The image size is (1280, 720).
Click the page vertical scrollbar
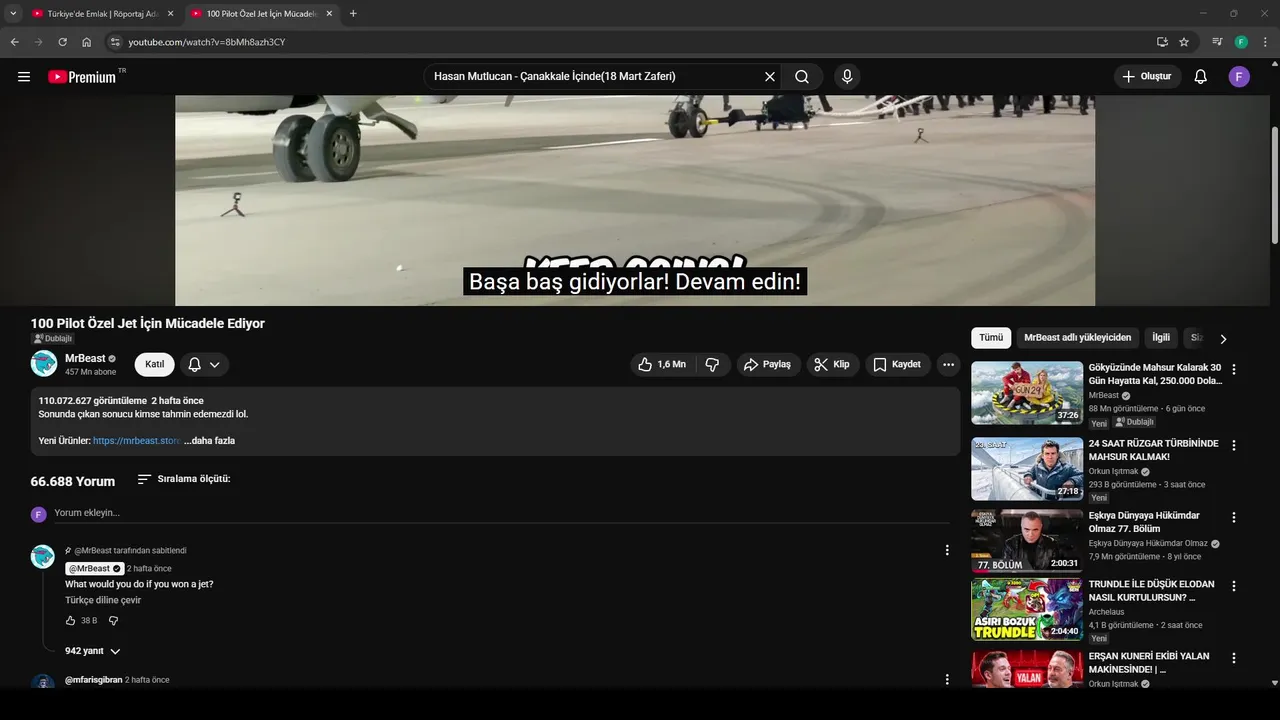tap(1274, 183)
